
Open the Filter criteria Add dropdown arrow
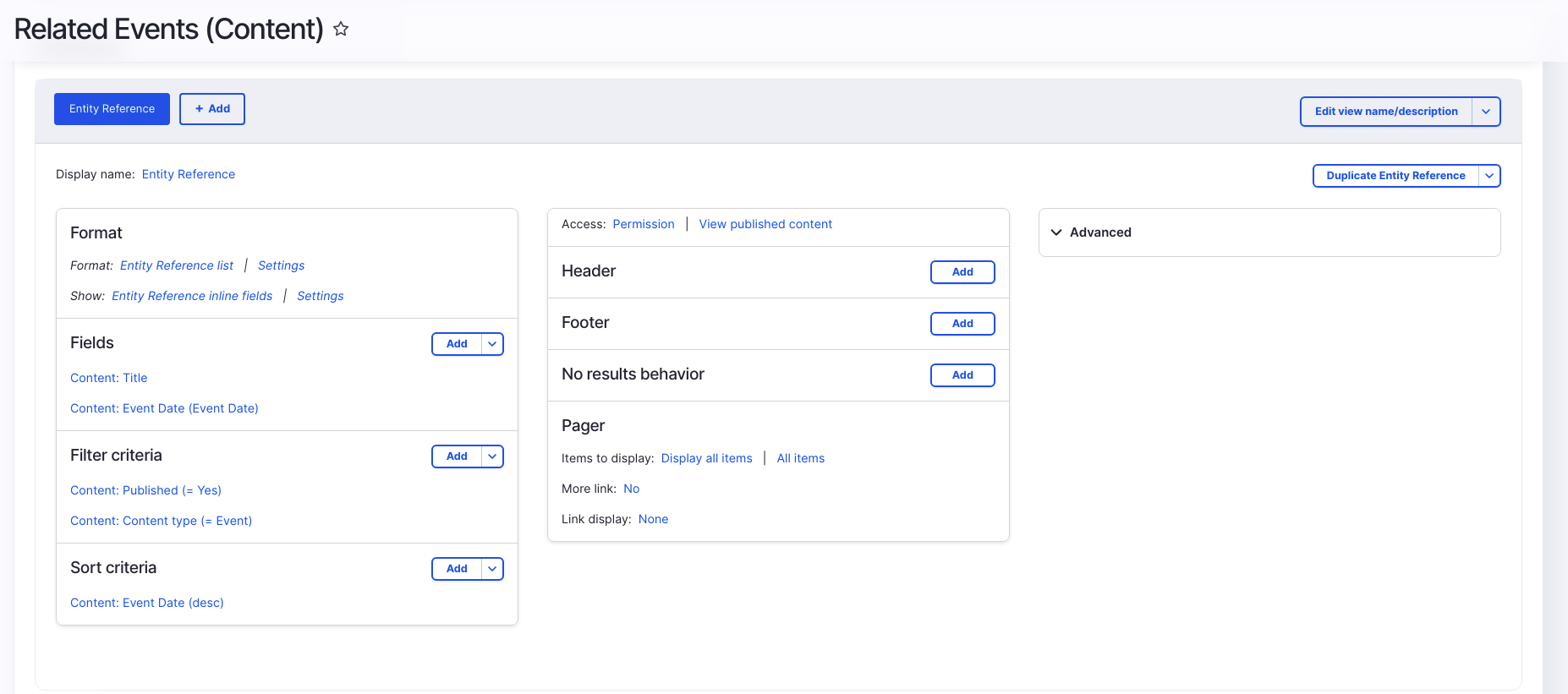click(492, 456)
